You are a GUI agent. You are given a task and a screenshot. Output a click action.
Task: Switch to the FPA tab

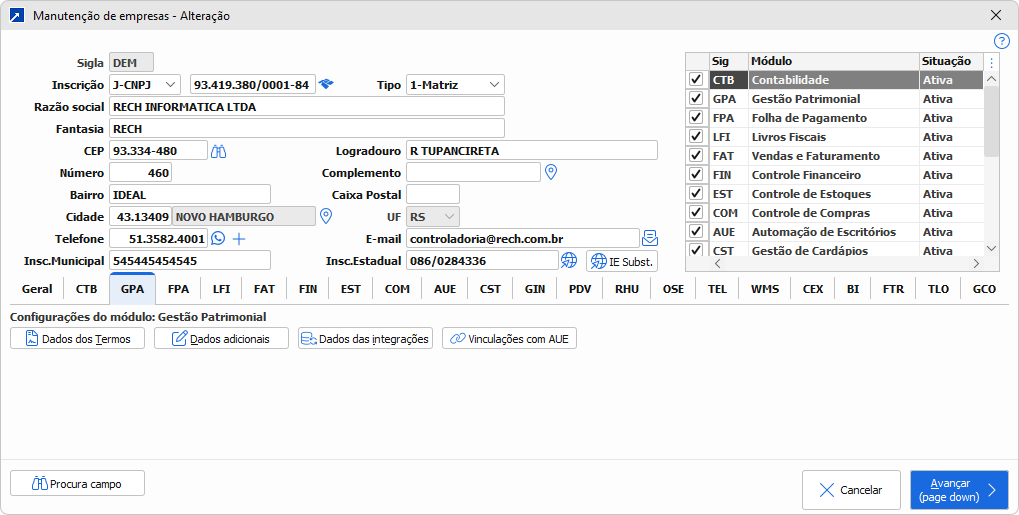coord(178,289)
